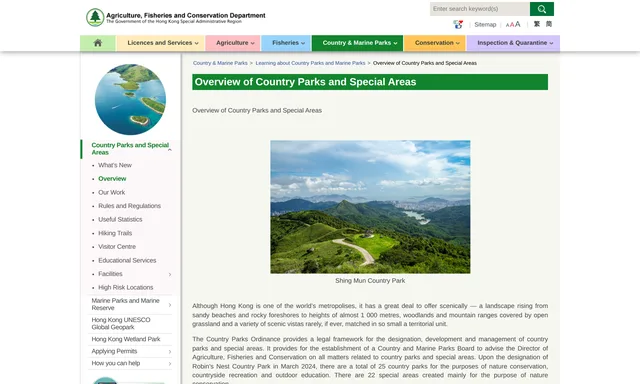
Task: Switch to Simplified Chinese 简
Action: click(549, 24)
